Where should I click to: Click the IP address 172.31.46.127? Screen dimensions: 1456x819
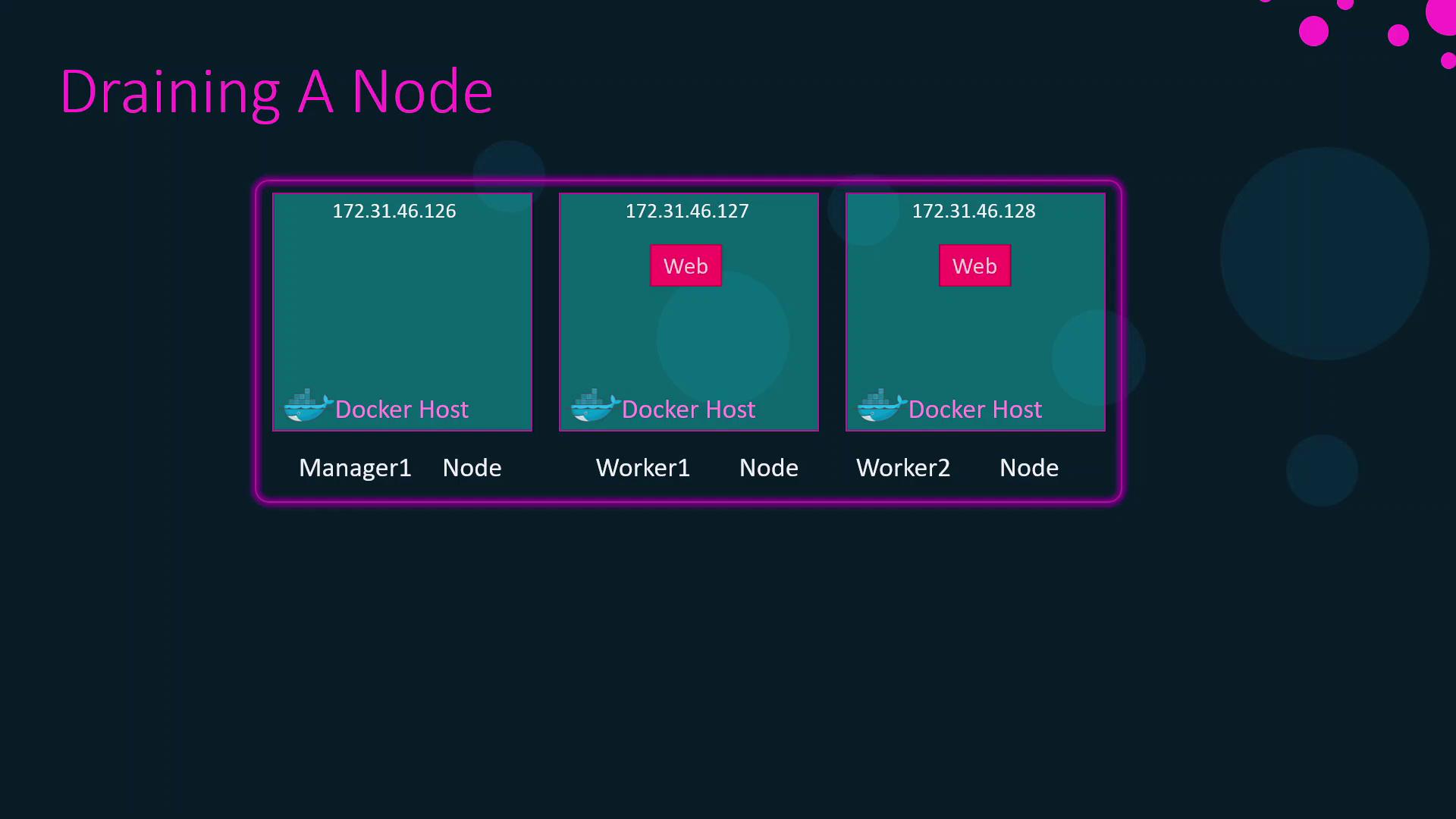687,211
